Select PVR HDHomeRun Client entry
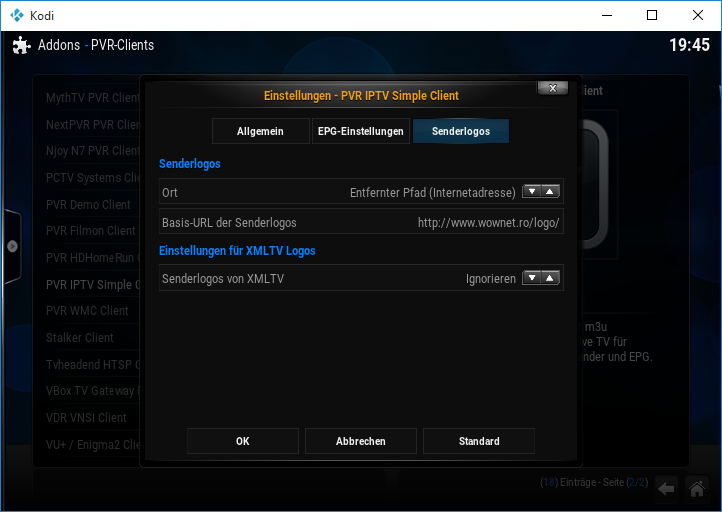 point(93,257)
